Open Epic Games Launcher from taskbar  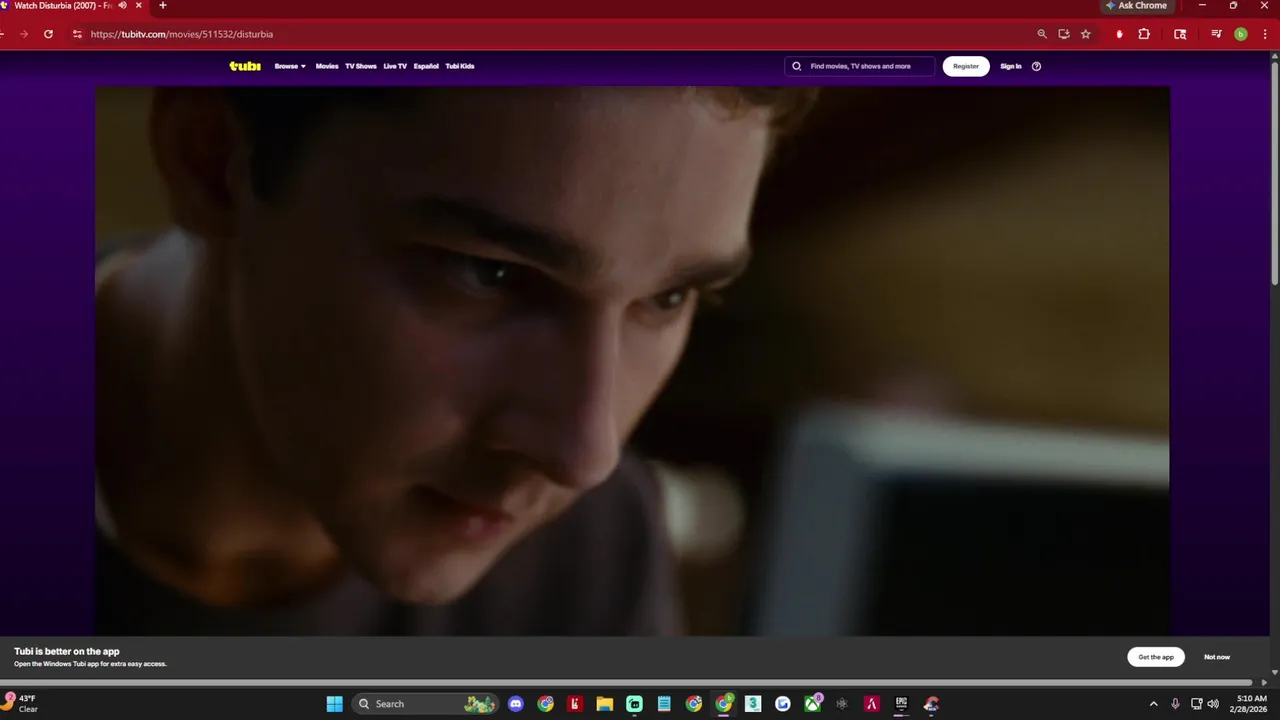[901, 704]
